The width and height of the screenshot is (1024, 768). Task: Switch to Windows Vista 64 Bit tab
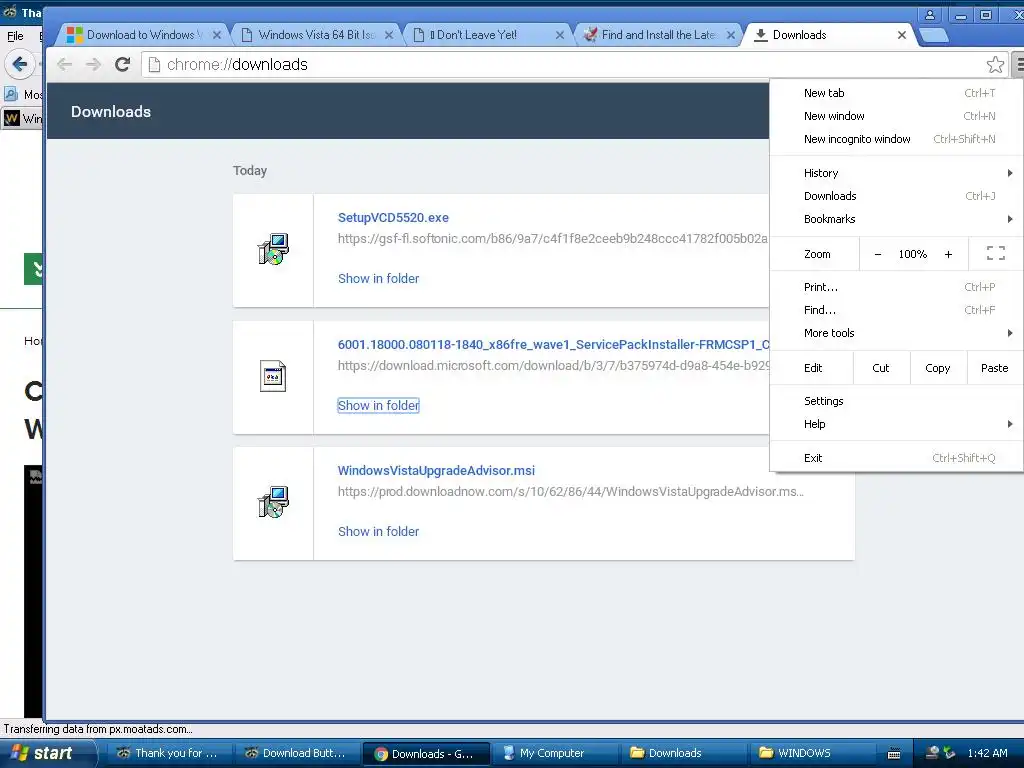316,35
